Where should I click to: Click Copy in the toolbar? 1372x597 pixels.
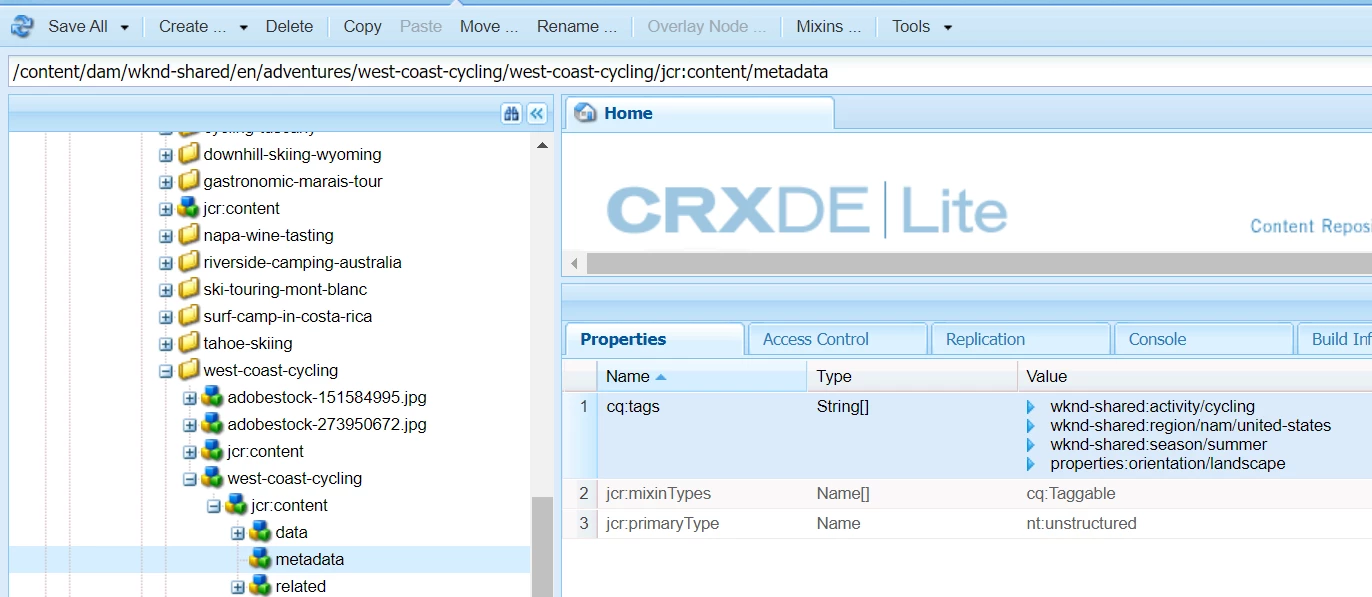(362, 27)
